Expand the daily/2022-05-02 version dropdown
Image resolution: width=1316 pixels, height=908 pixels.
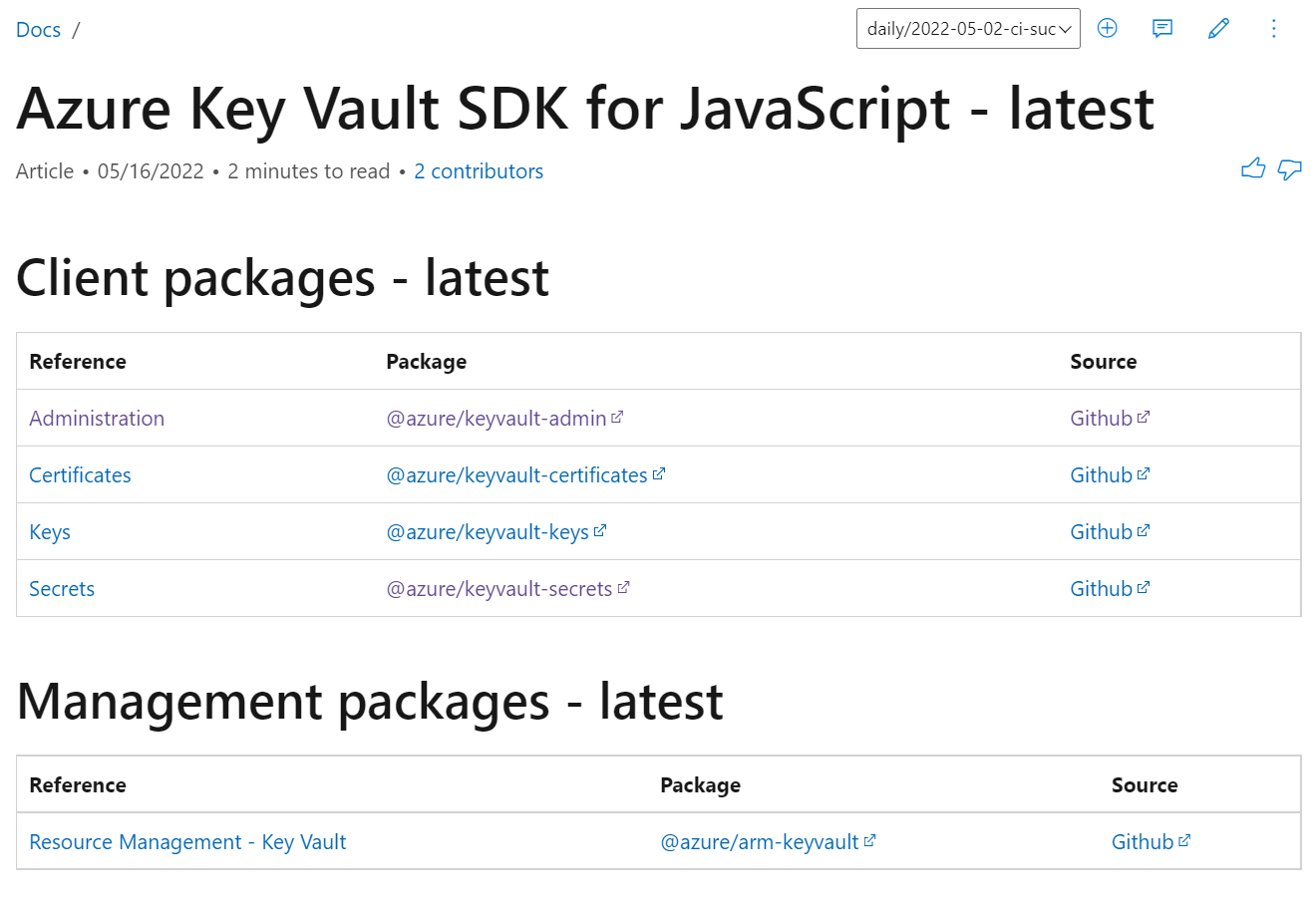pyautogui.click(x=968, y=29)
